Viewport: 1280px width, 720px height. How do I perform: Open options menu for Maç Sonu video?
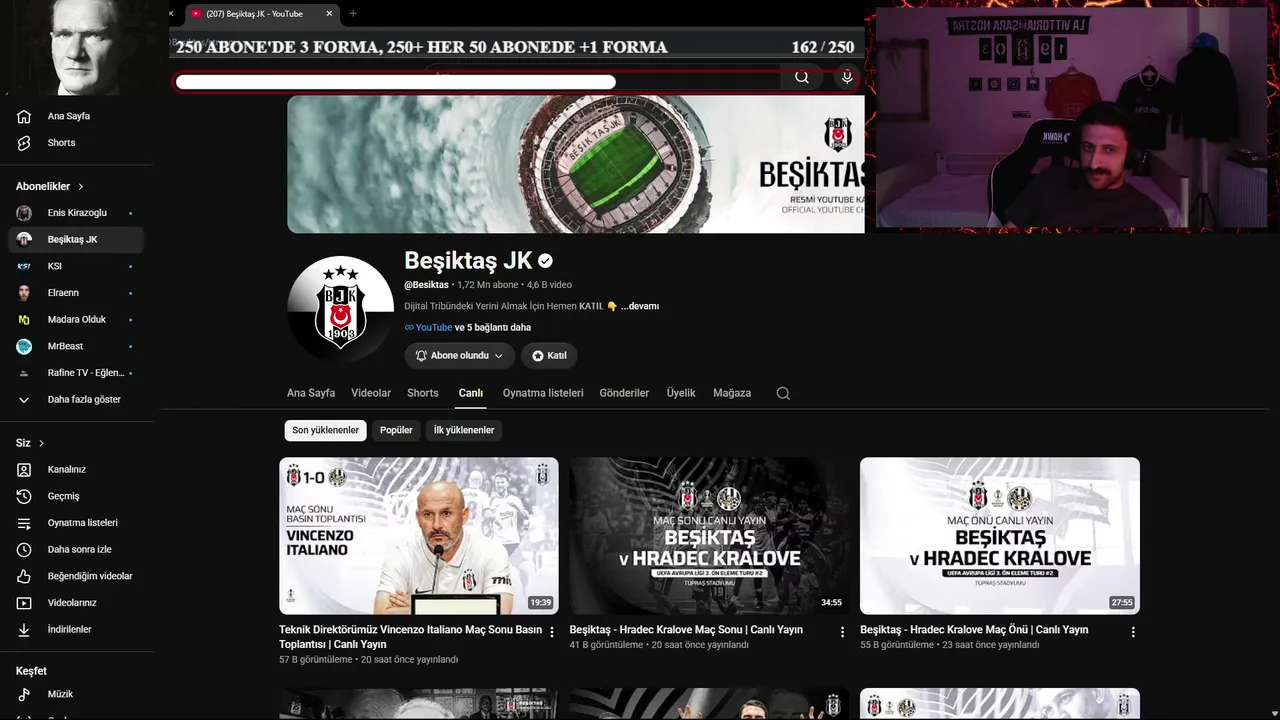pyautogui.click(x=842, y=632)
